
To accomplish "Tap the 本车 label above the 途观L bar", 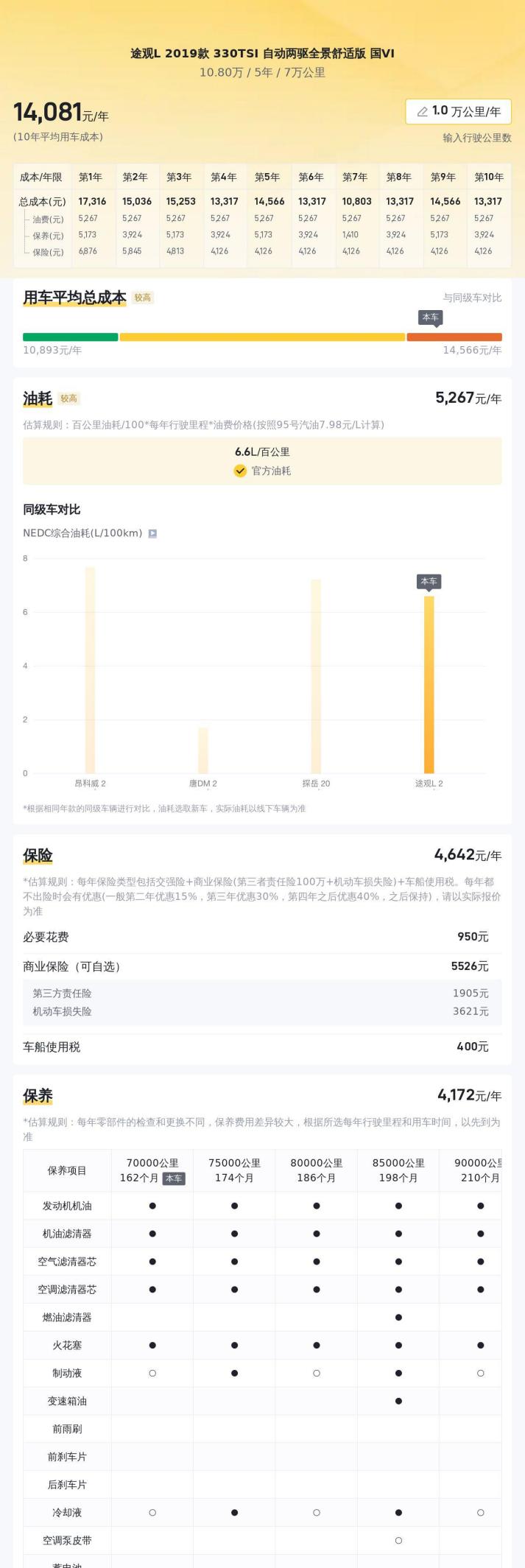I will 429,582.
